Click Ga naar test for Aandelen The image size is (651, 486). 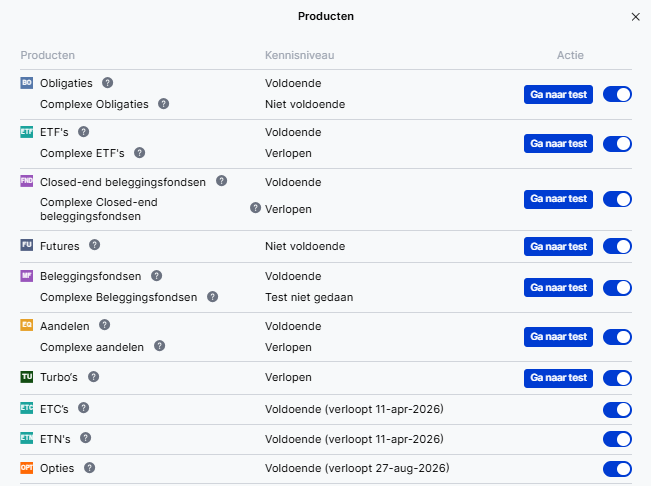558,337
